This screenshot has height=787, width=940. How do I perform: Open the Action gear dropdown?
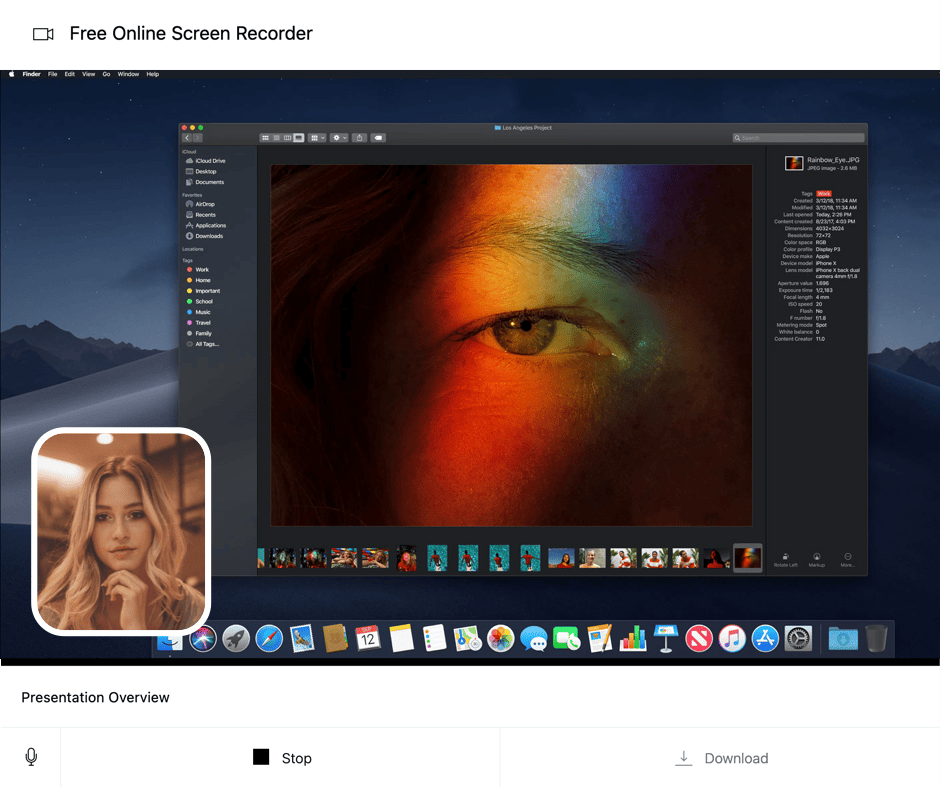pos(339,137)
